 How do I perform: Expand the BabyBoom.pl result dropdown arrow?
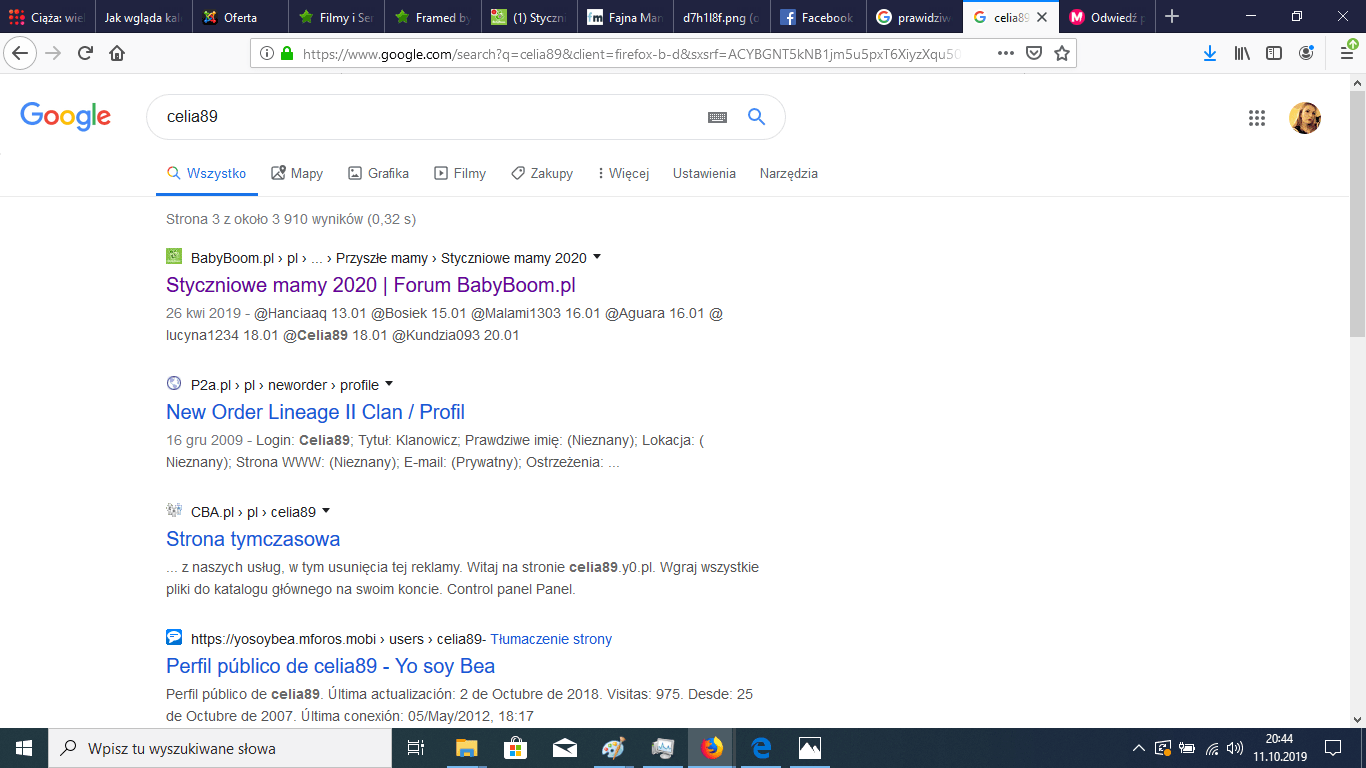click(x=597, y=257)
